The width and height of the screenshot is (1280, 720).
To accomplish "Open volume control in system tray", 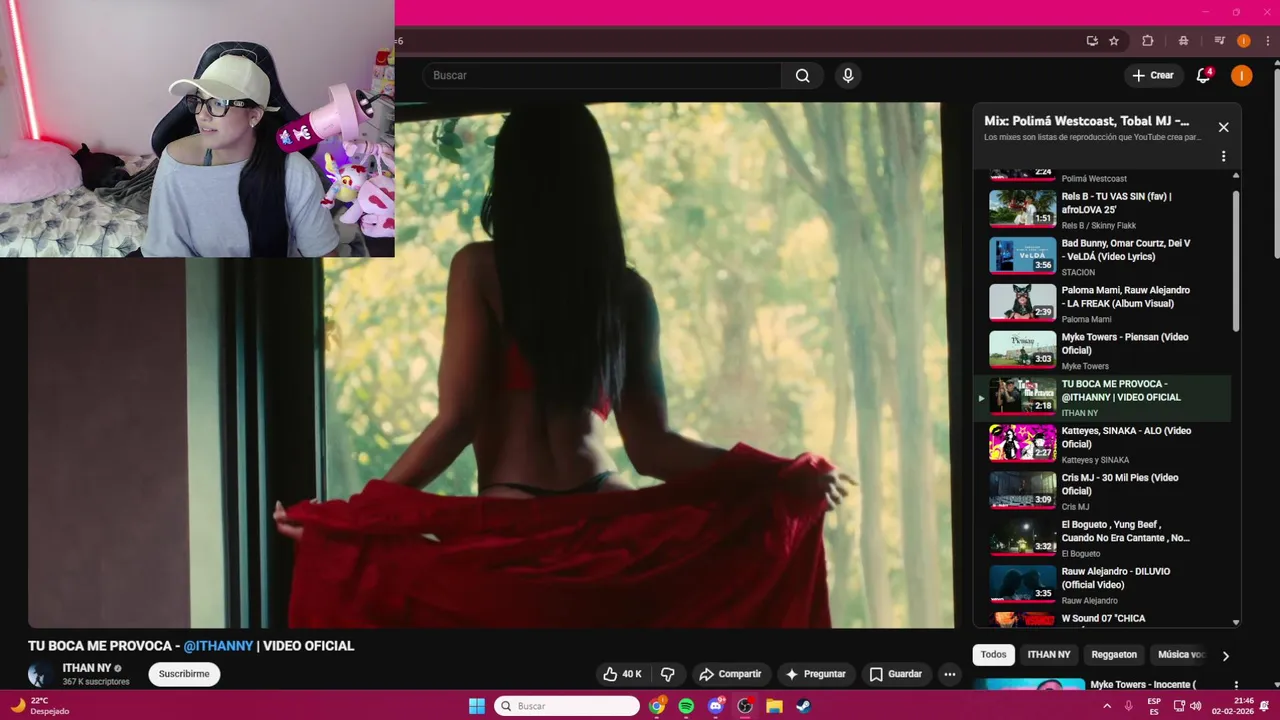I will point(1195,706).
